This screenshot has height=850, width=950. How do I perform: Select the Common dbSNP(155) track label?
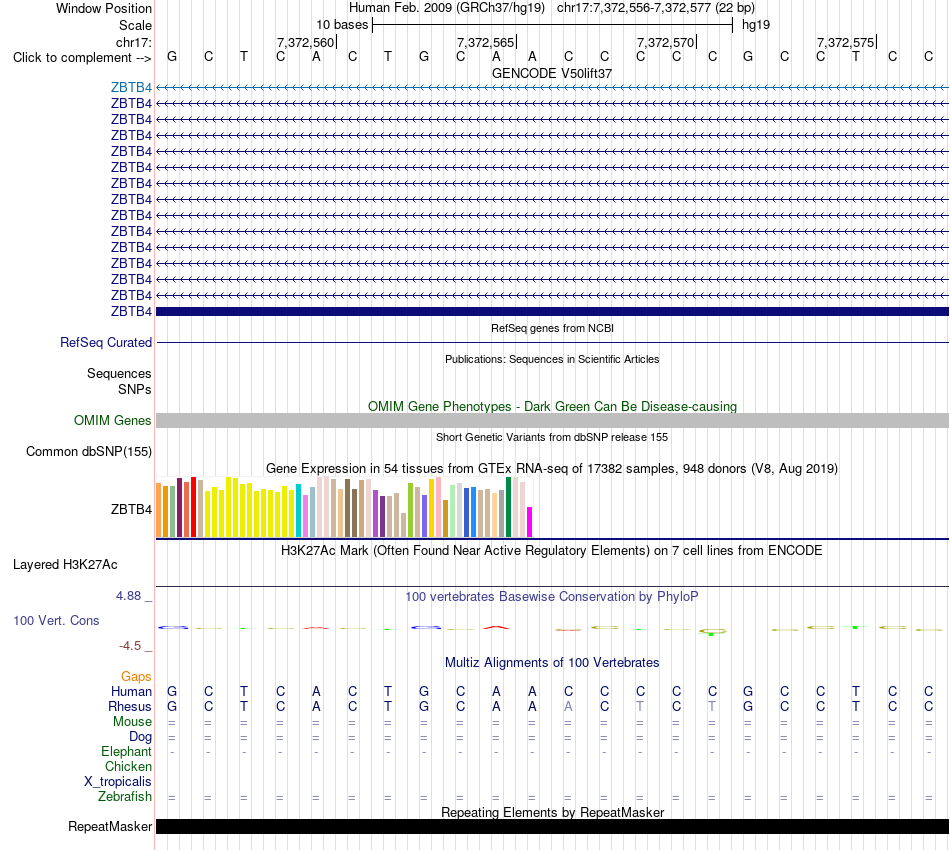[x=89, y=451]
